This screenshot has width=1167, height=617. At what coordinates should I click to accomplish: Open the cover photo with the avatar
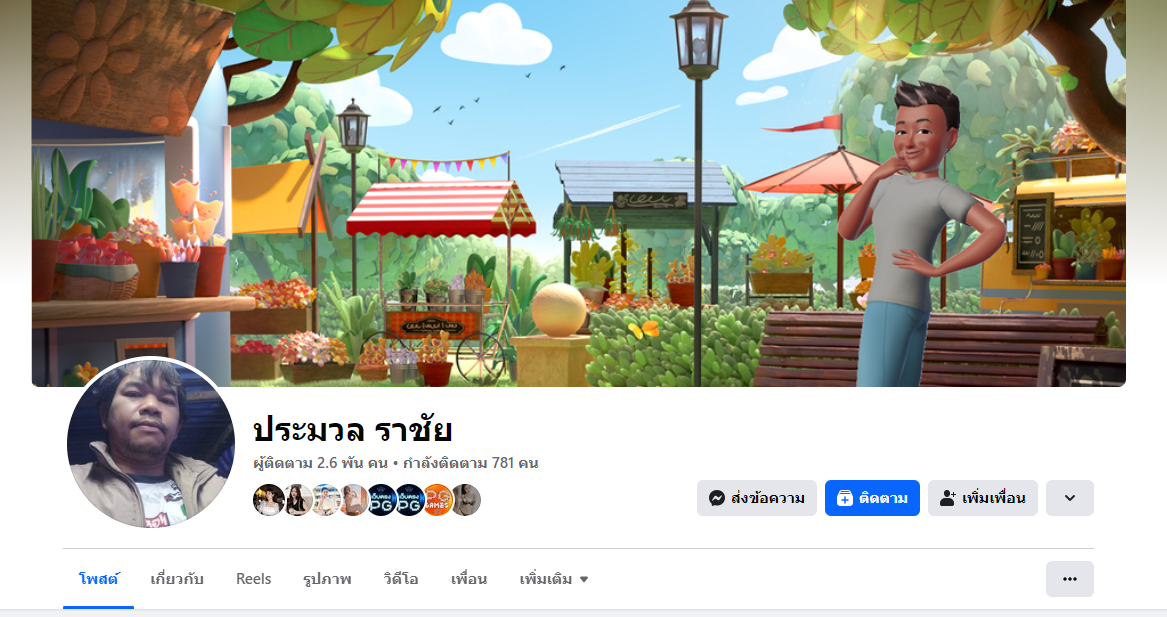click(x=578, y=194)
